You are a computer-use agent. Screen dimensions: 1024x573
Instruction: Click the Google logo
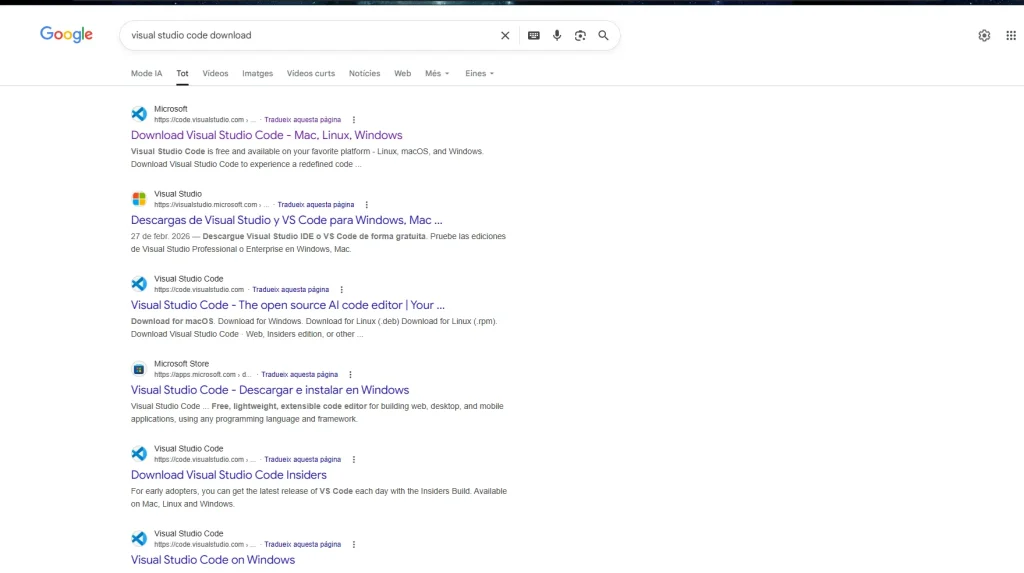click(66, 35)
